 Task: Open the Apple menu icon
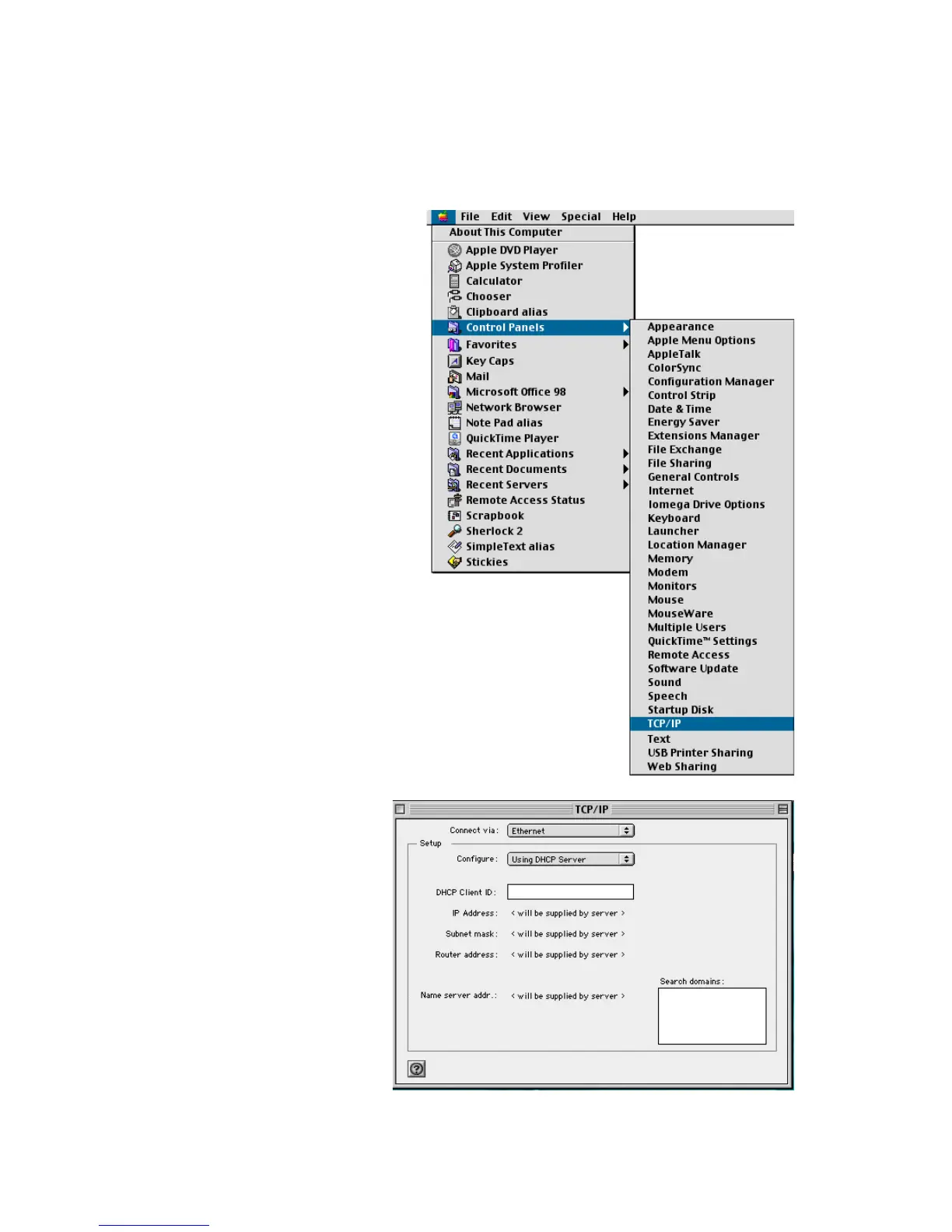click(443, 217)
